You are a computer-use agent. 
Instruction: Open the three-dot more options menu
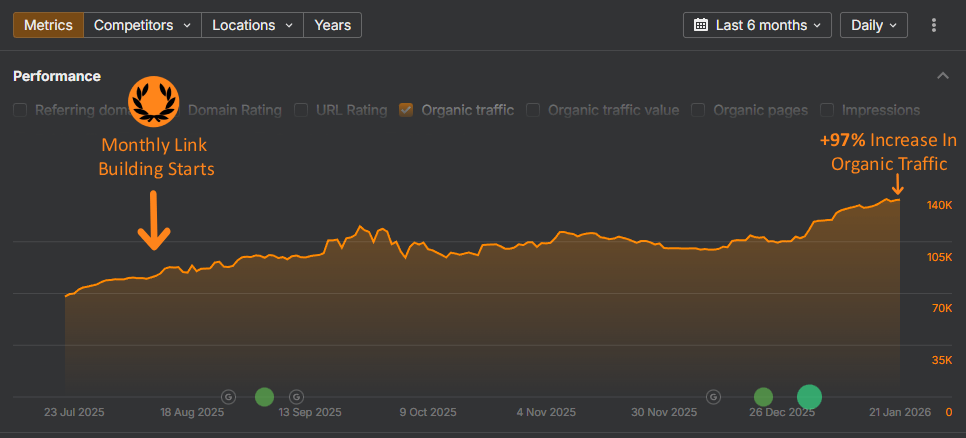[x=934, y=25]
